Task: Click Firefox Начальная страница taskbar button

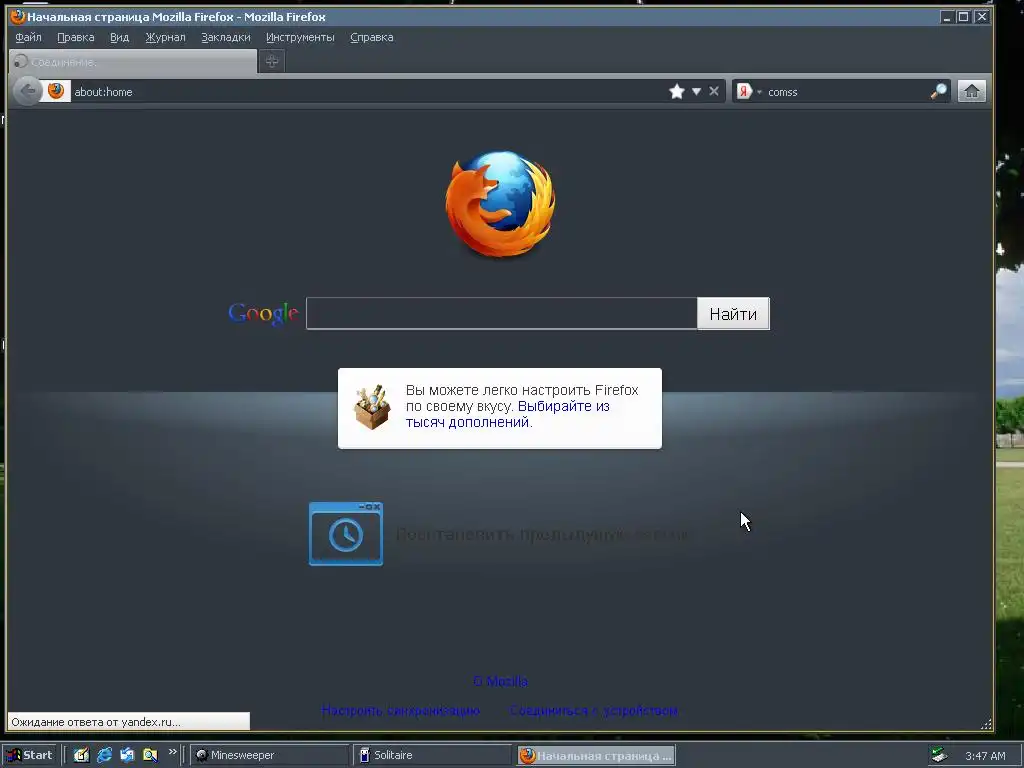Action: tap(596, 756)
